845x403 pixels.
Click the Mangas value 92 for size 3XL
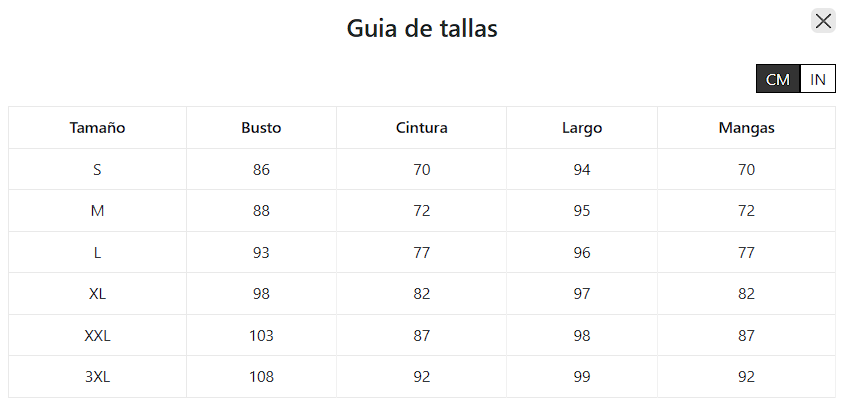[x=746, y=377]
